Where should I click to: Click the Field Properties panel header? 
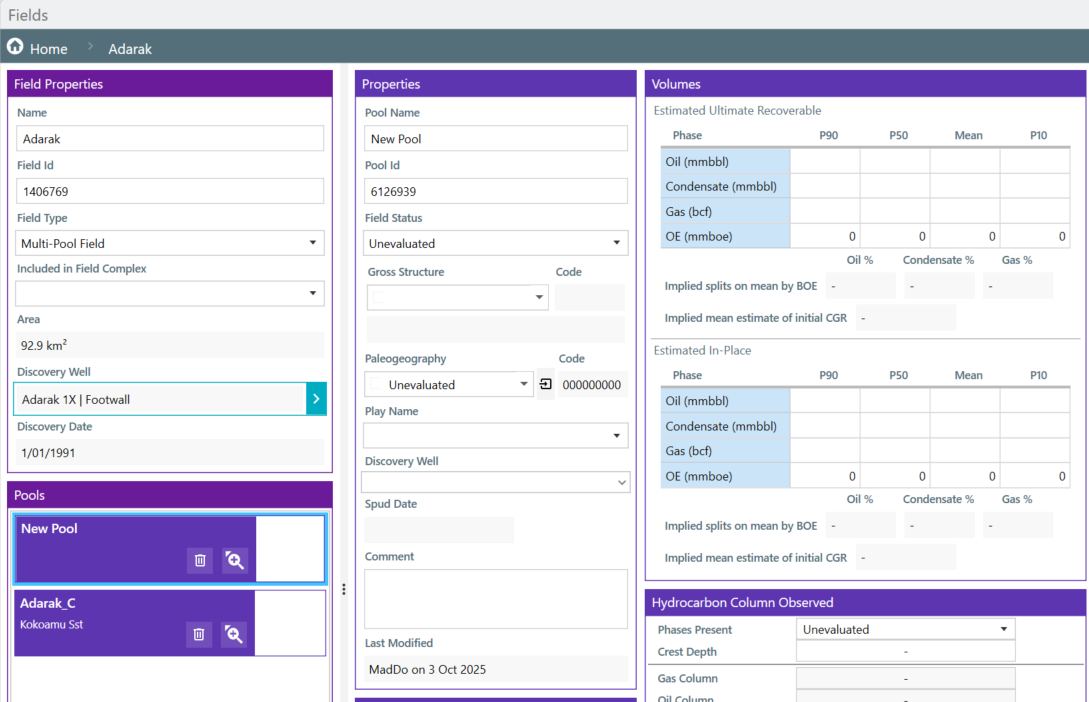click(x=169, y=83)
